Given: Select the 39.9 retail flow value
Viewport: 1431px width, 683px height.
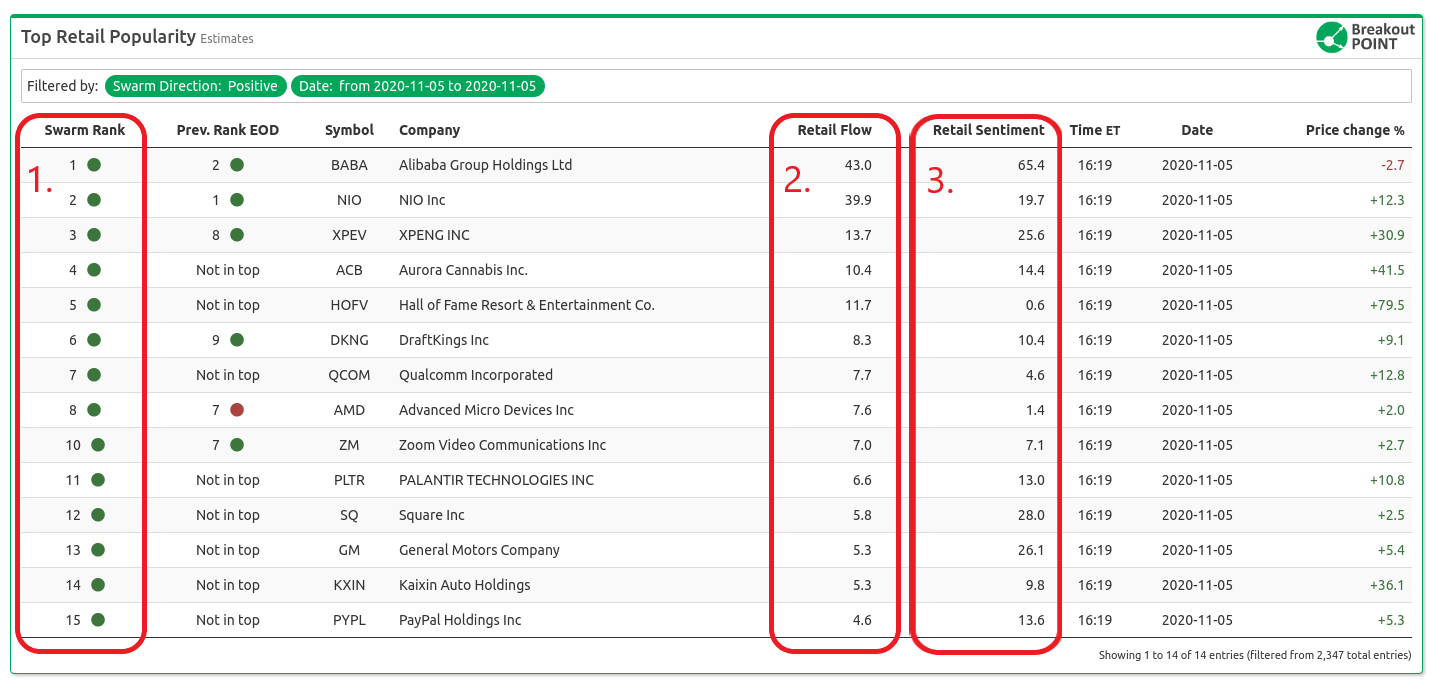Looking at the screenshot, I should click(x=858, y=200).
